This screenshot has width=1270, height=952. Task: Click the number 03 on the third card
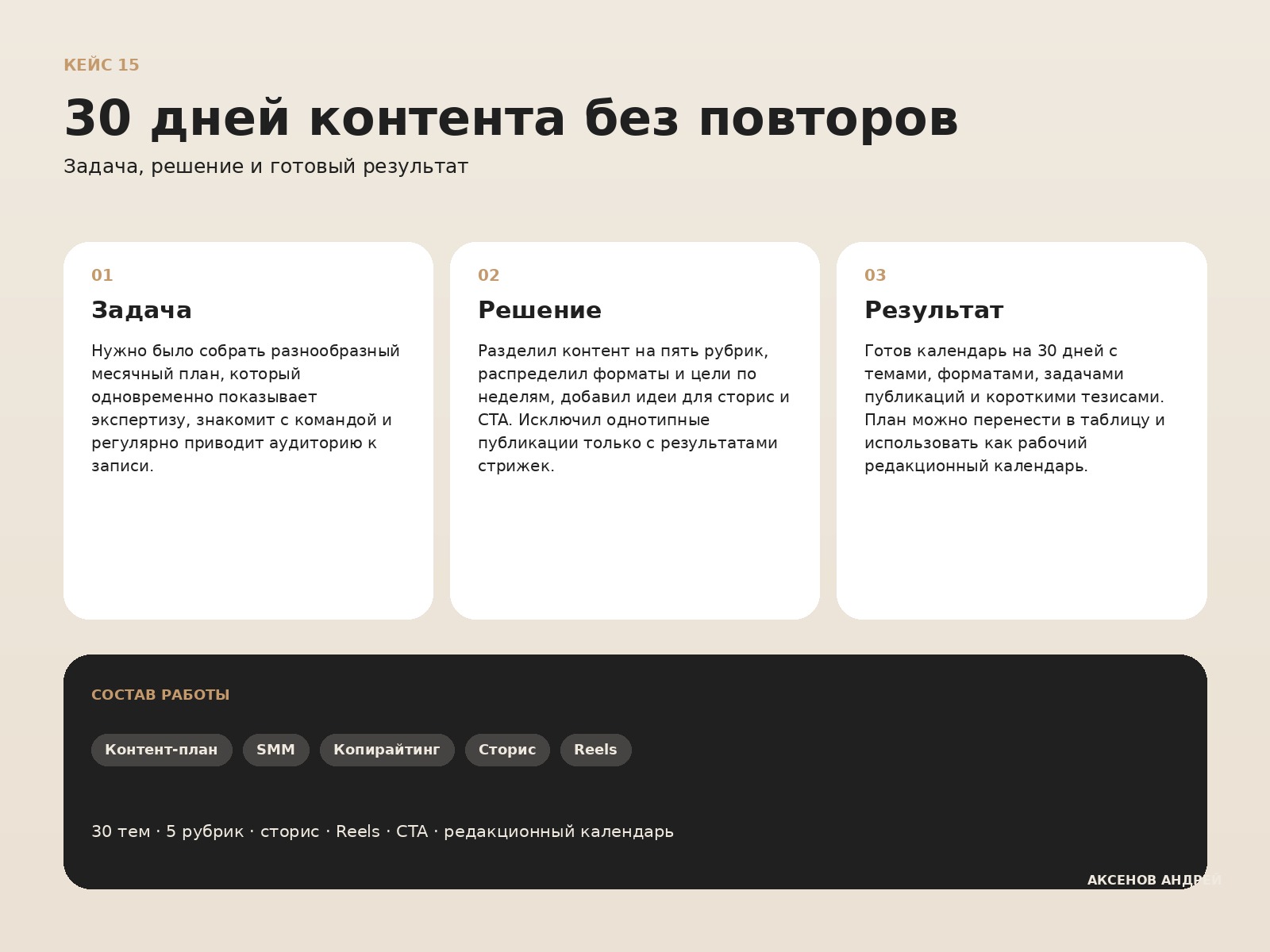tap(876, 275)
